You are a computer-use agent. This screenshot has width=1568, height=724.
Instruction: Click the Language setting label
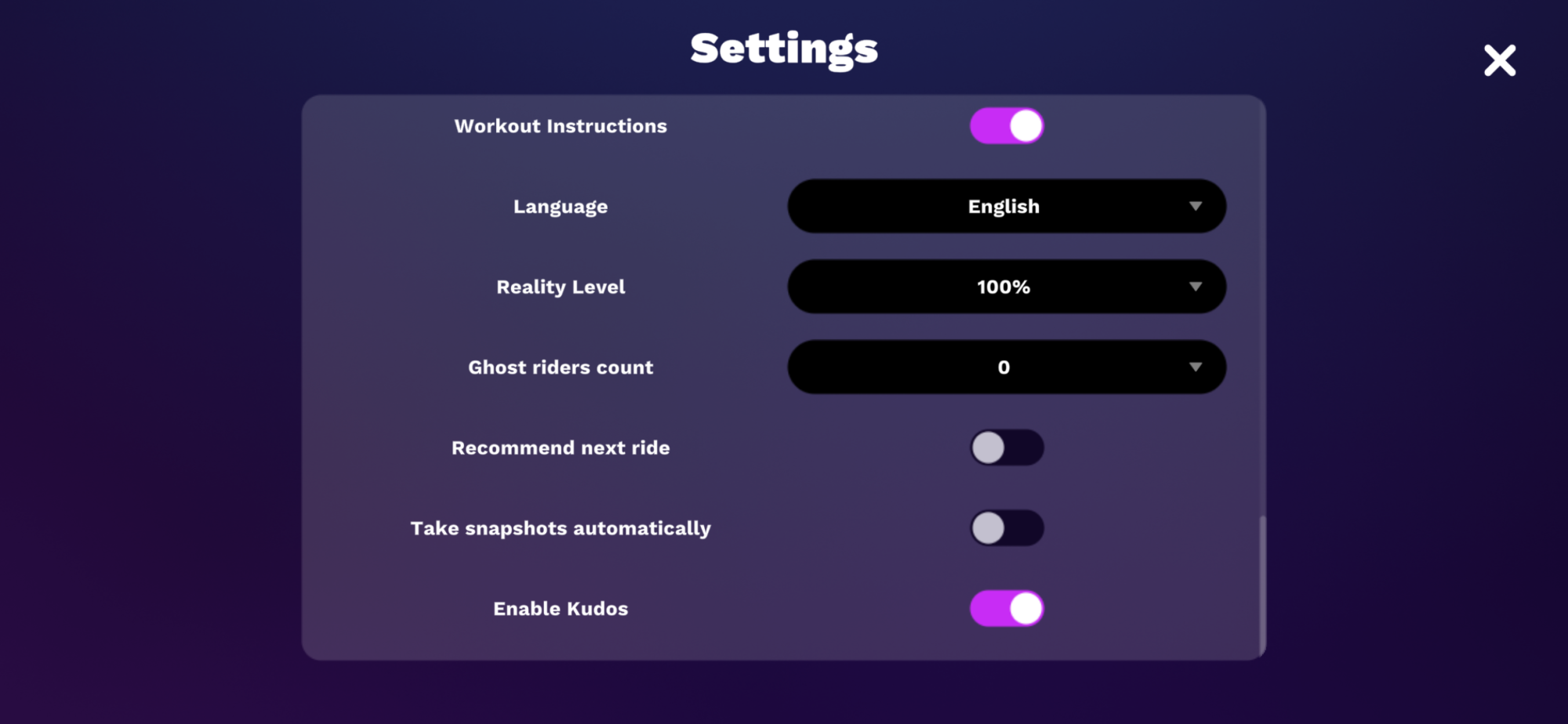point(561,207)
